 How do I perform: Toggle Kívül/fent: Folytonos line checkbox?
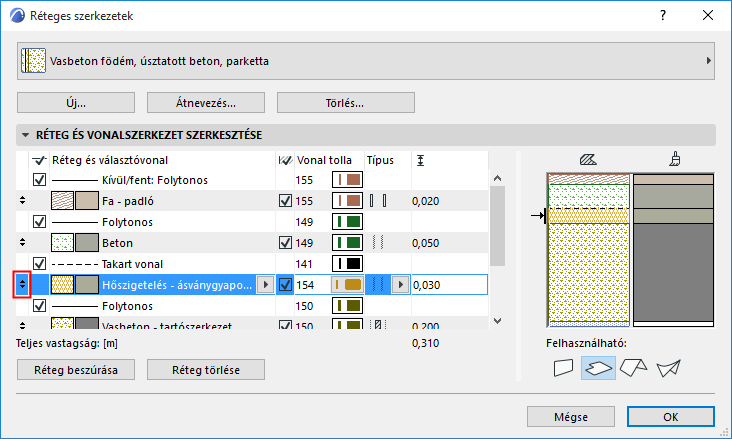[x=40, y=180]
